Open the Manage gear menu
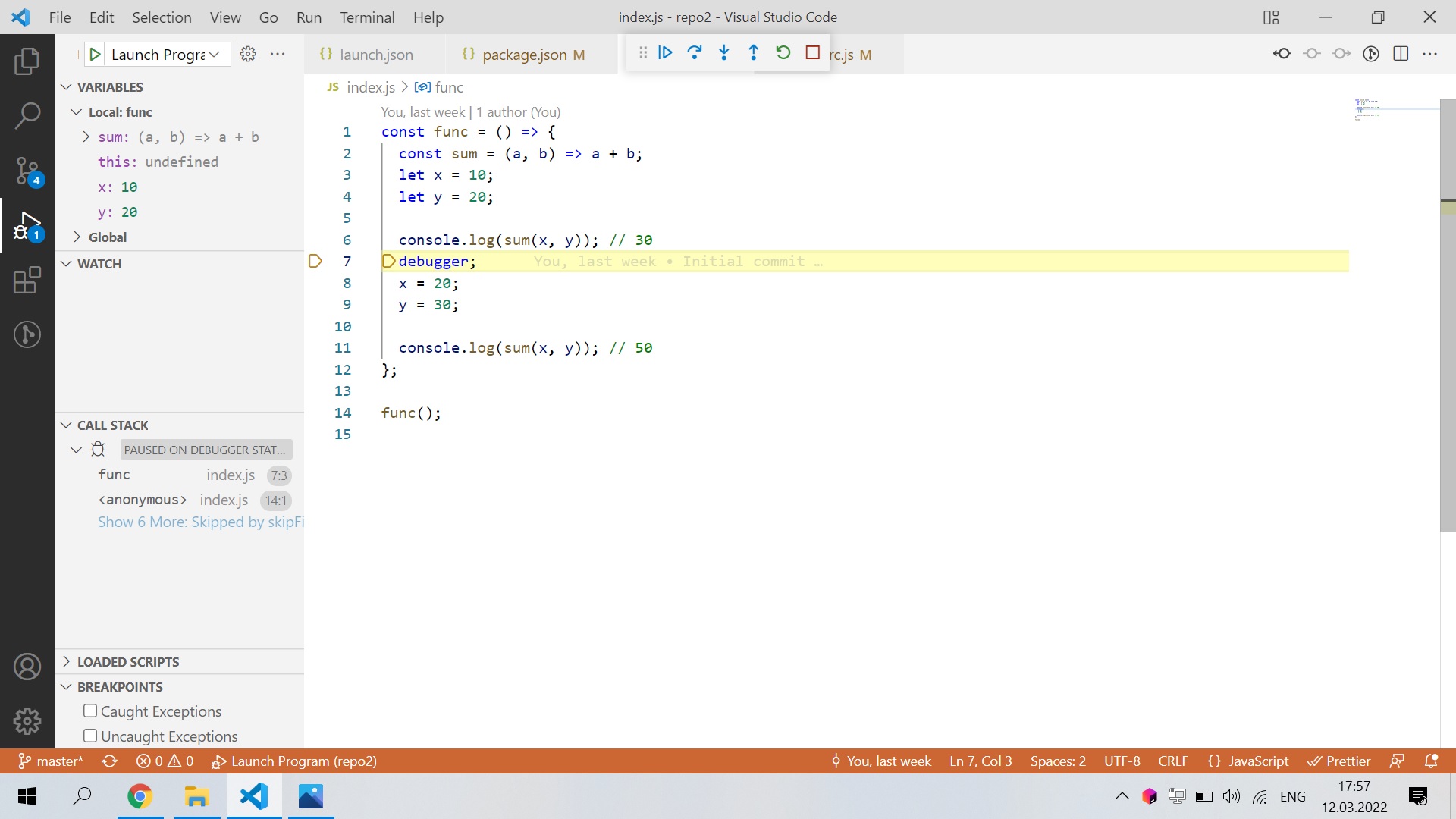The width and height of the screenshot is (1456, 819). click(x=27, y=721)
